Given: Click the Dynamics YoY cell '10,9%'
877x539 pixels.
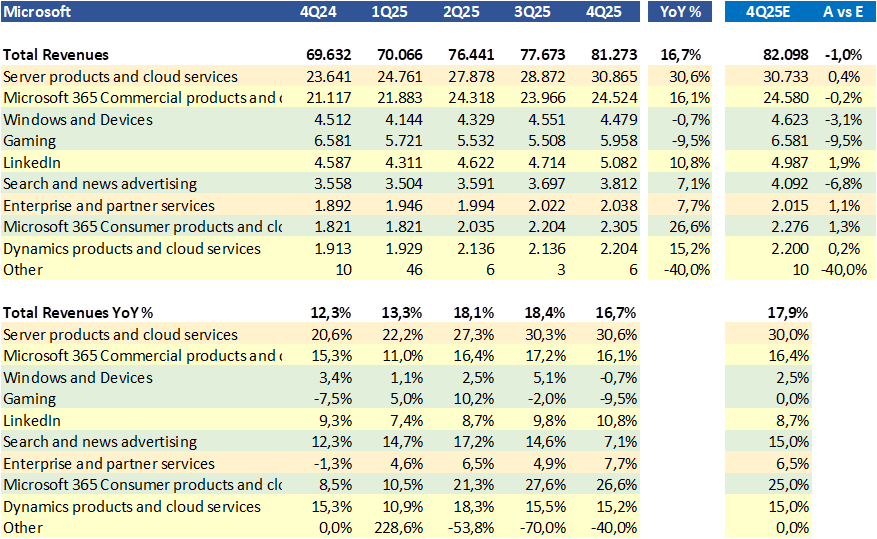Looking at the screenshot, I should (403, 507).
